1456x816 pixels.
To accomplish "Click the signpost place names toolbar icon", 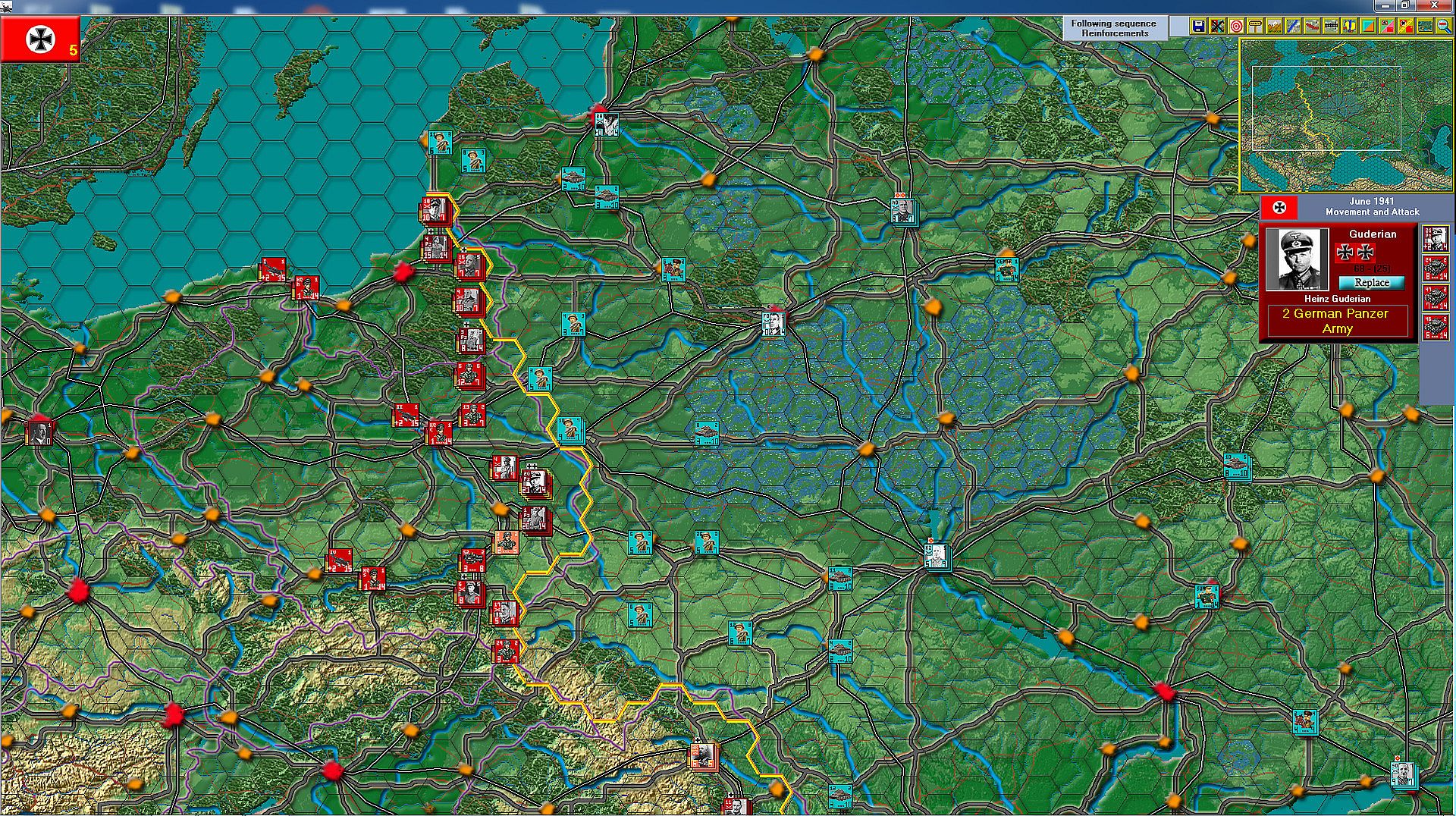I will (x=1255, y=27).
